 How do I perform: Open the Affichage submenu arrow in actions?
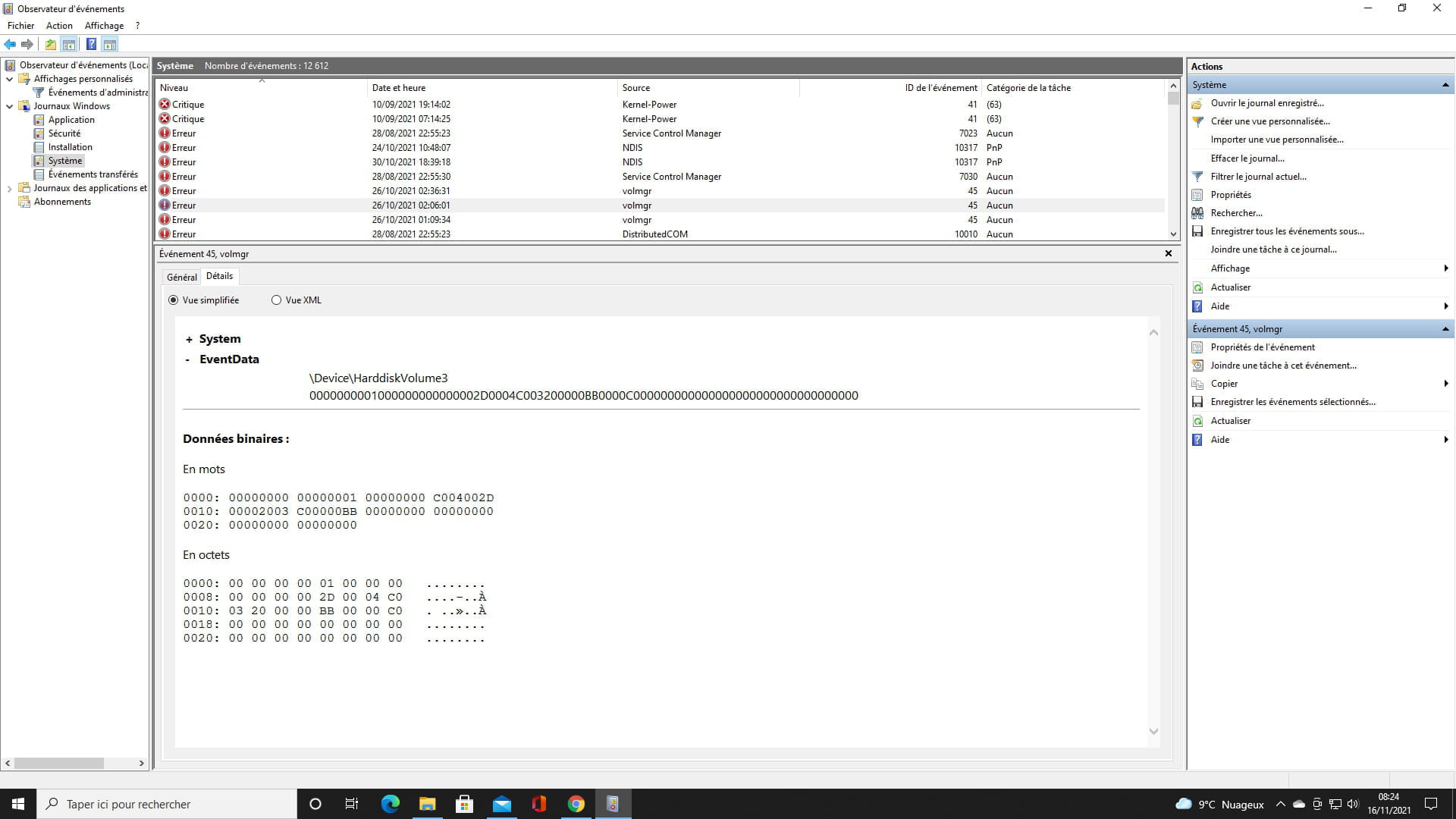click(x=1446, y=268)
